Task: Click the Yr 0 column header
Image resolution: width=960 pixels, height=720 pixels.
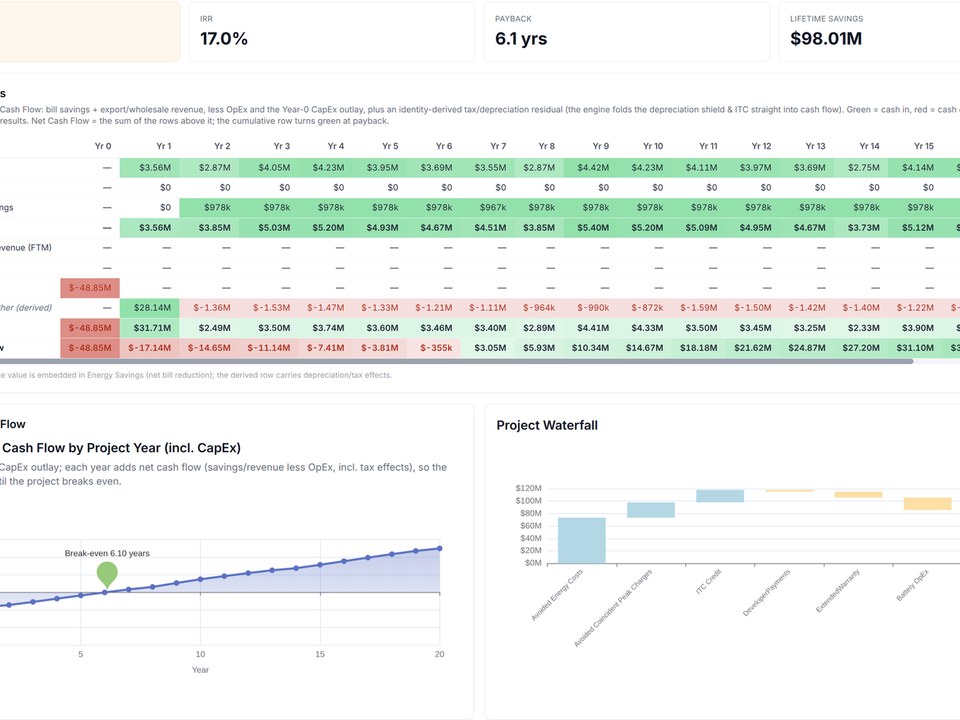Action: 103,146
